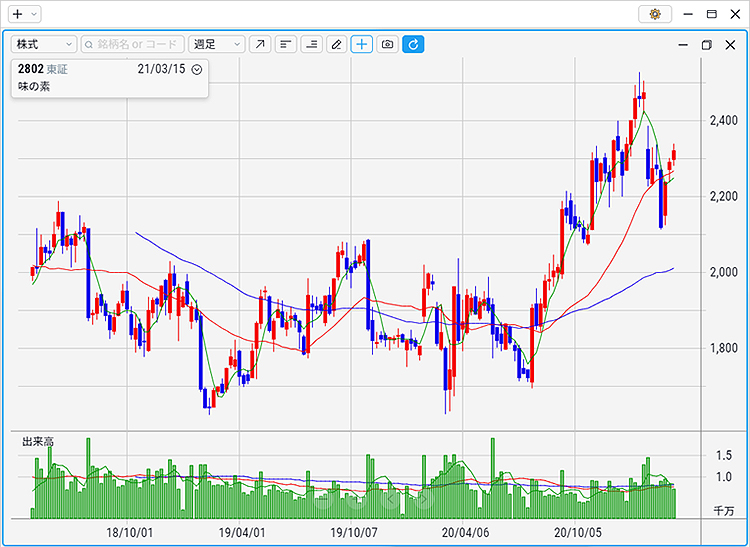Toggle the crosshair cursor tool

pyautogui.click(x=362, y=44)
